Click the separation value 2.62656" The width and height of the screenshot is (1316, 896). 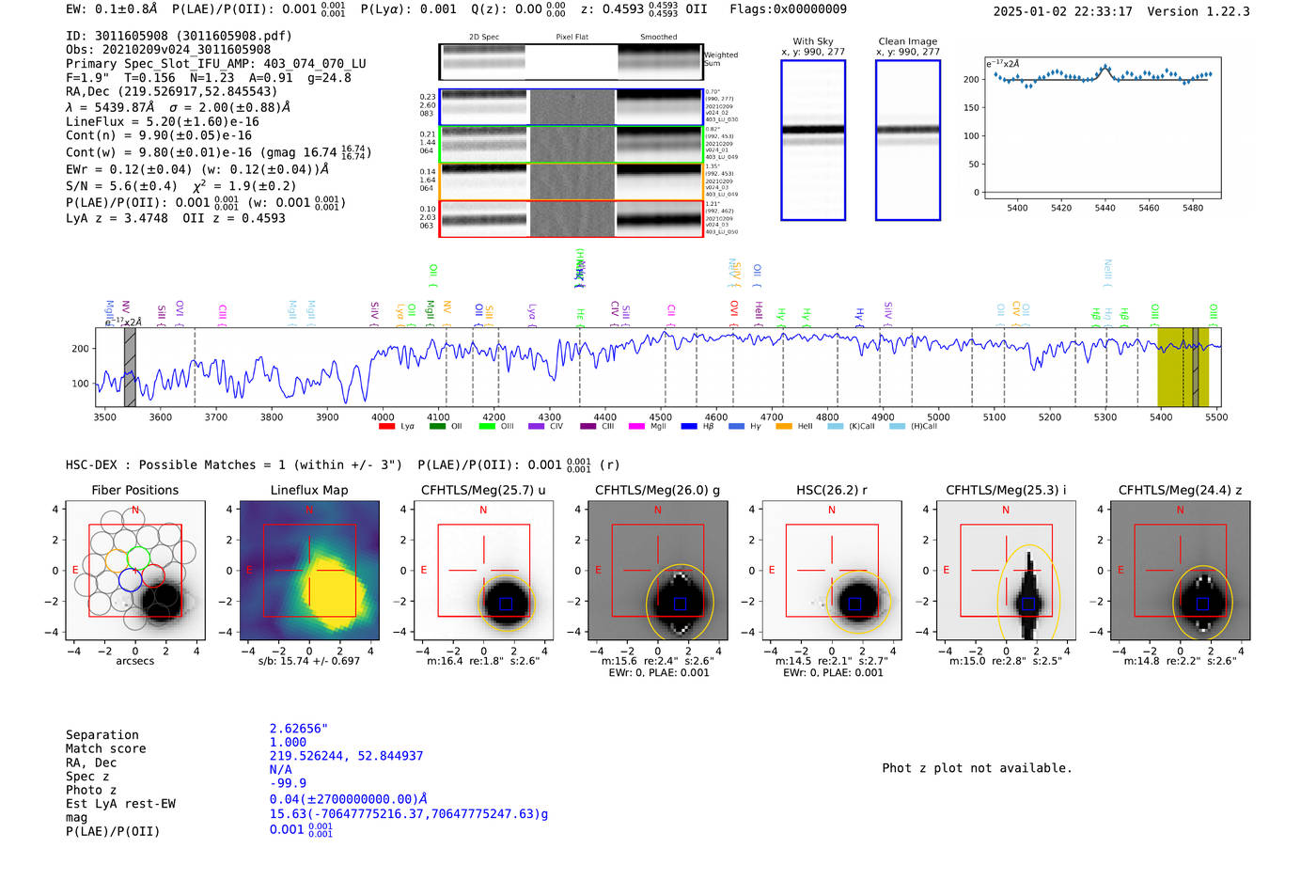299,729
